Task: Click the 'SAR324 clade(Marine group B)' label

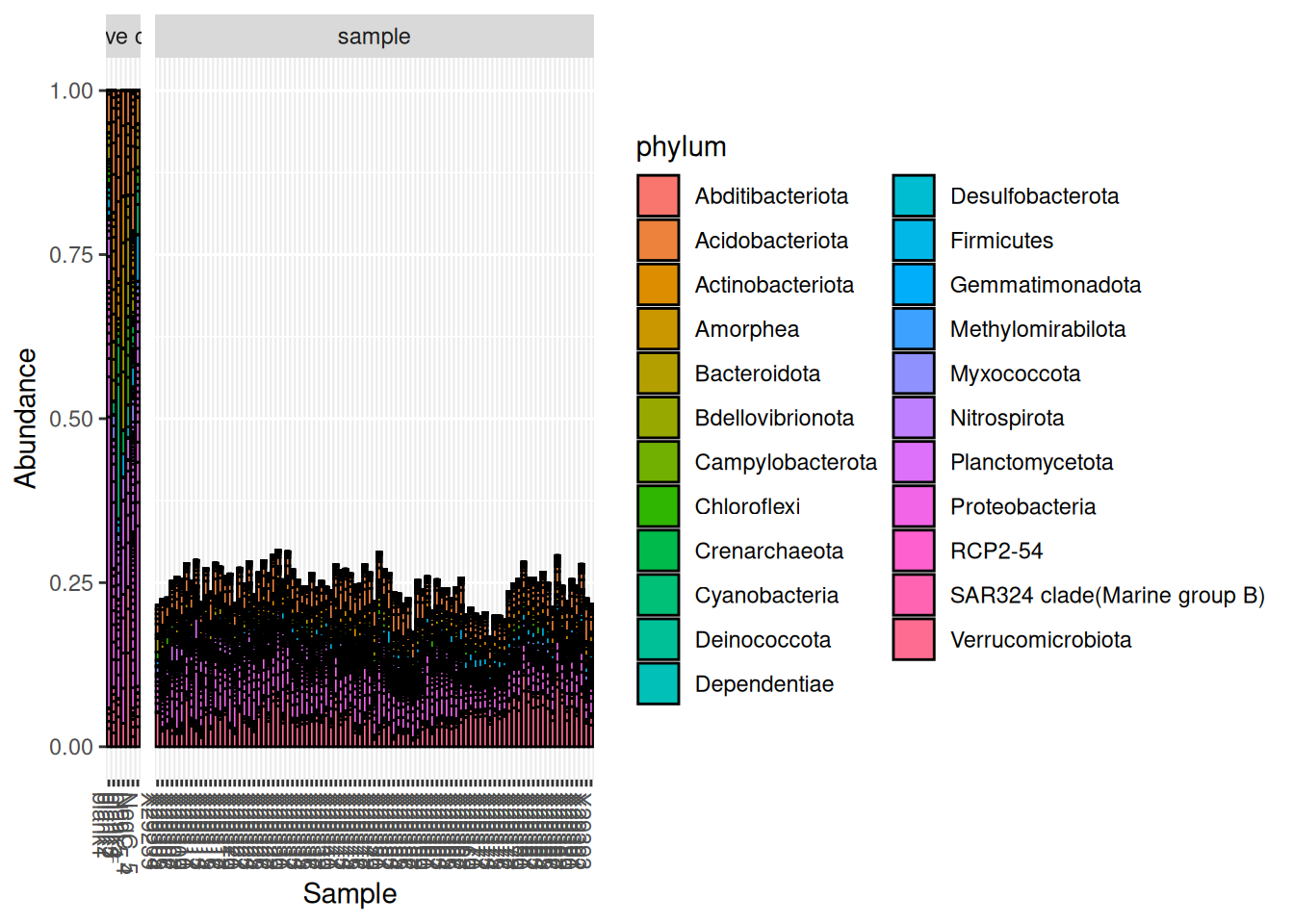Action: (x=1106, y=595)
